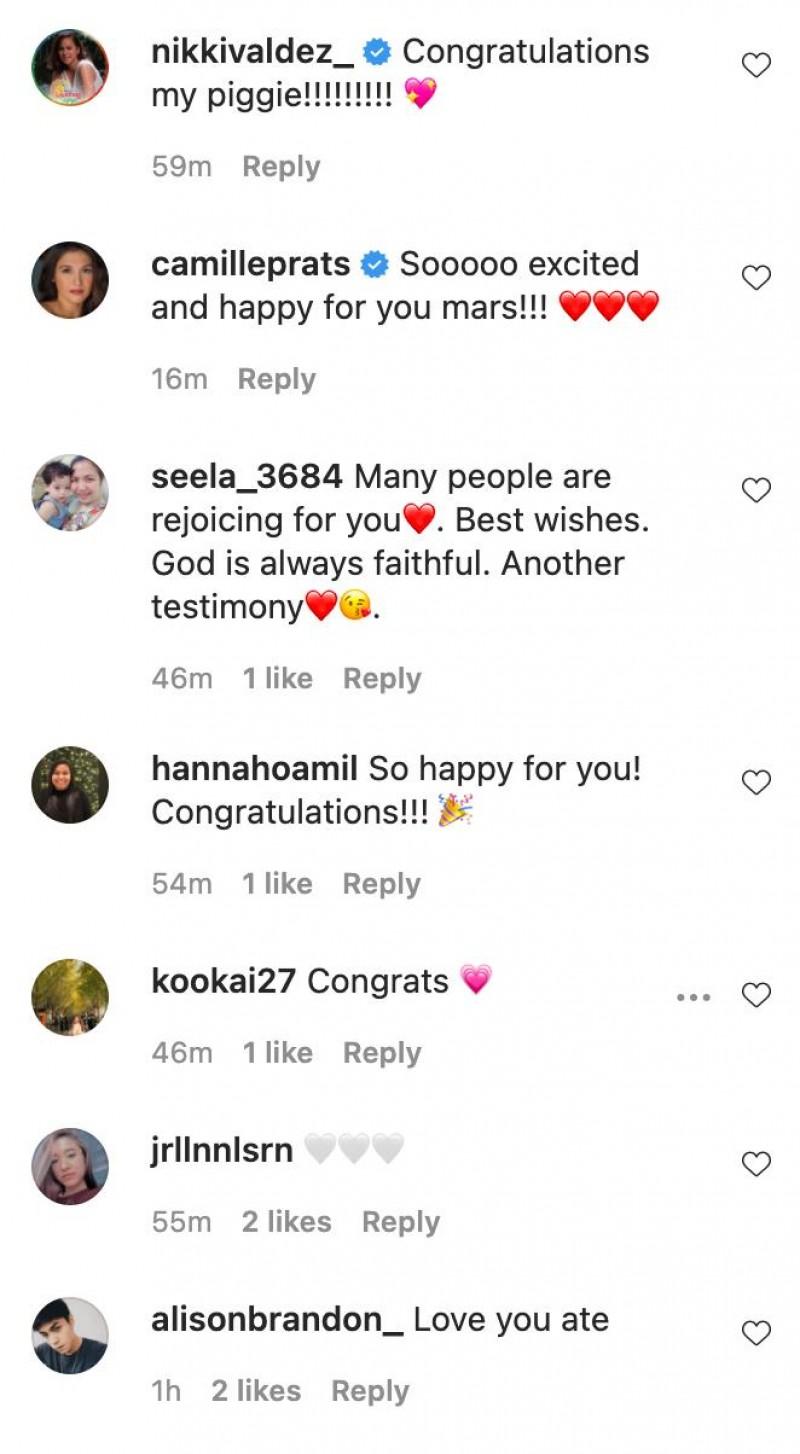Screen dimensions: 800x1454
Task: Like nikkivaldez_'s congratulations comment
Action: pos(756,66)
